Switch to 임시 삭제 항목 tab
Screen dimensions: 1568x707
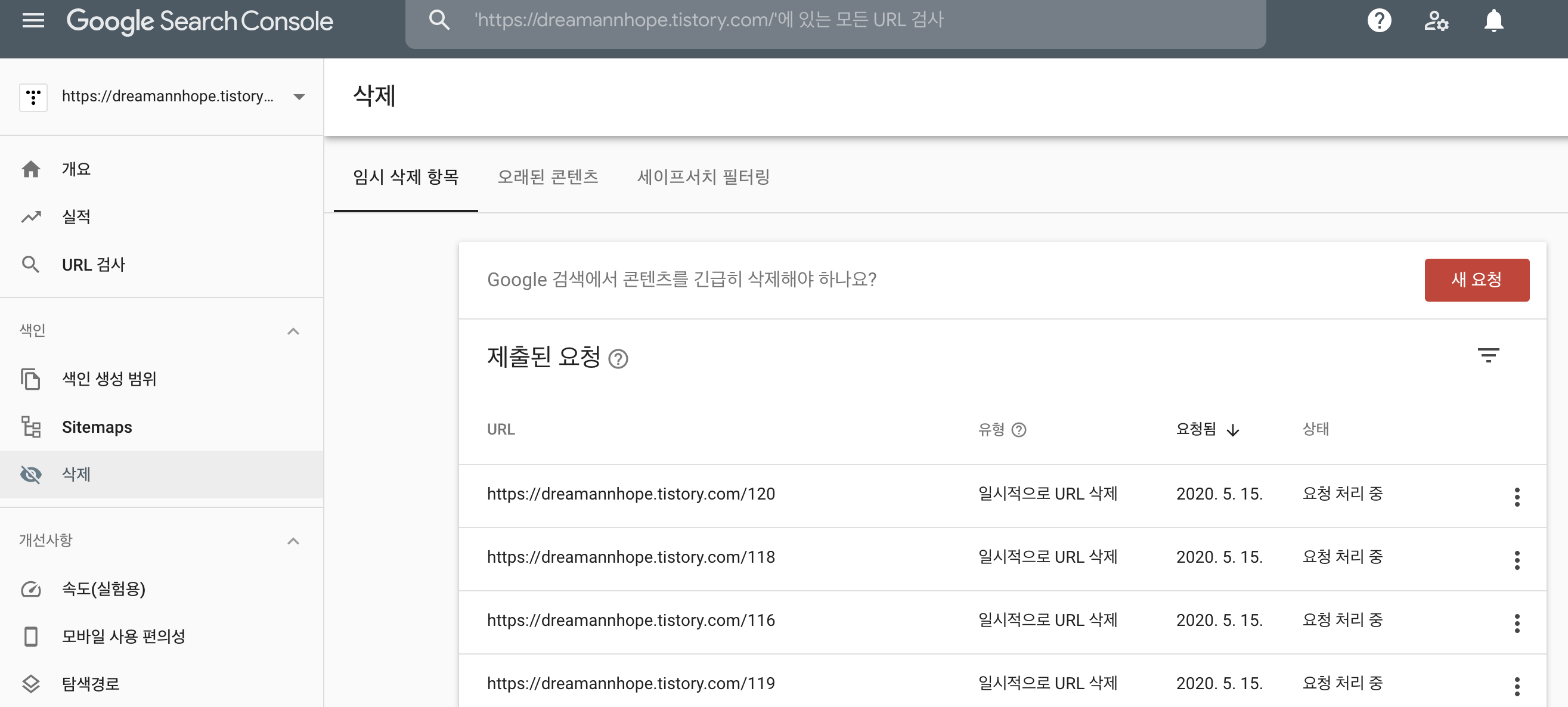click(405, 177)
